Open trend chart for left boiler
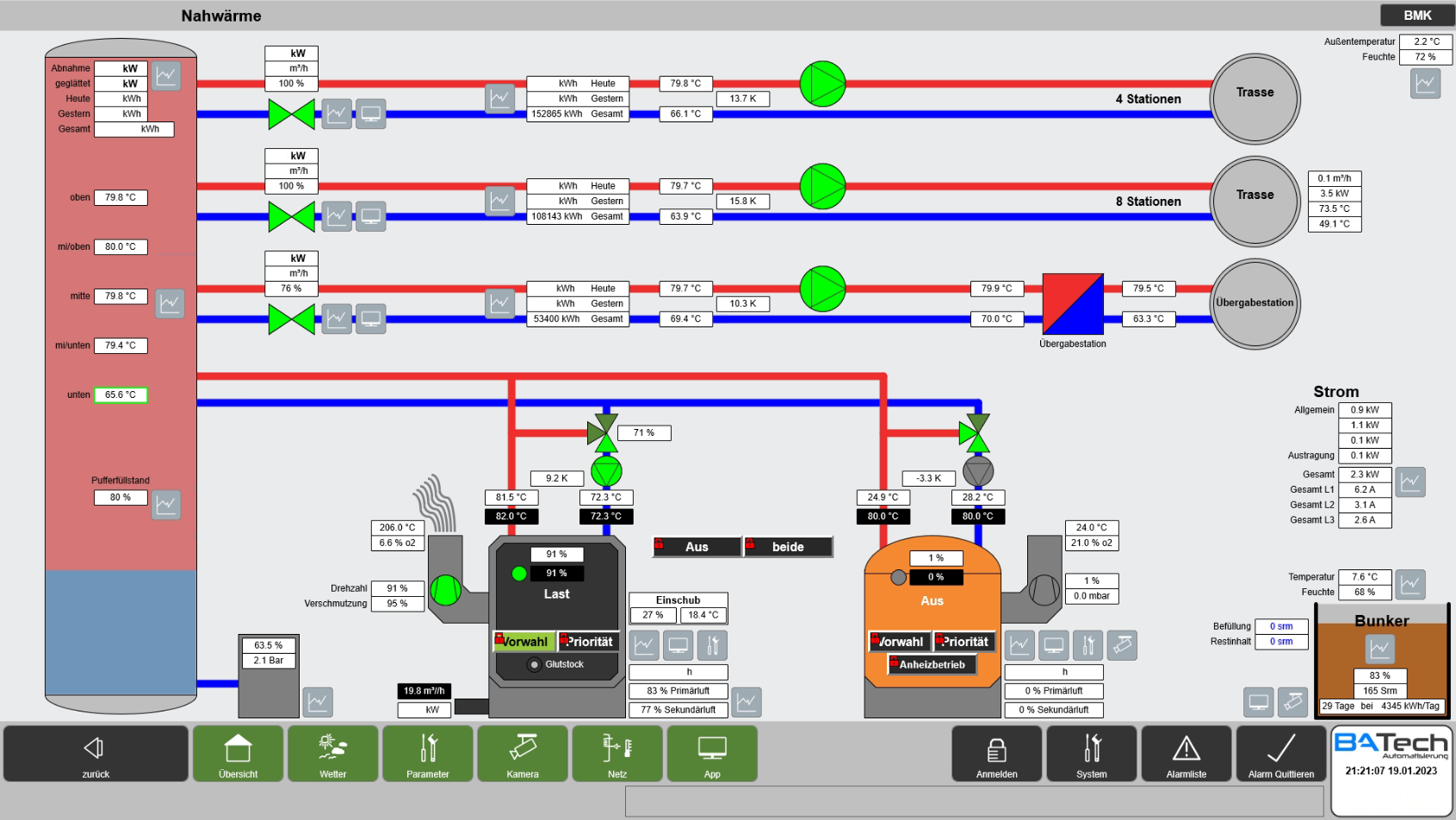The width and height of the screenshot is (1456, 820). [644, 645]
